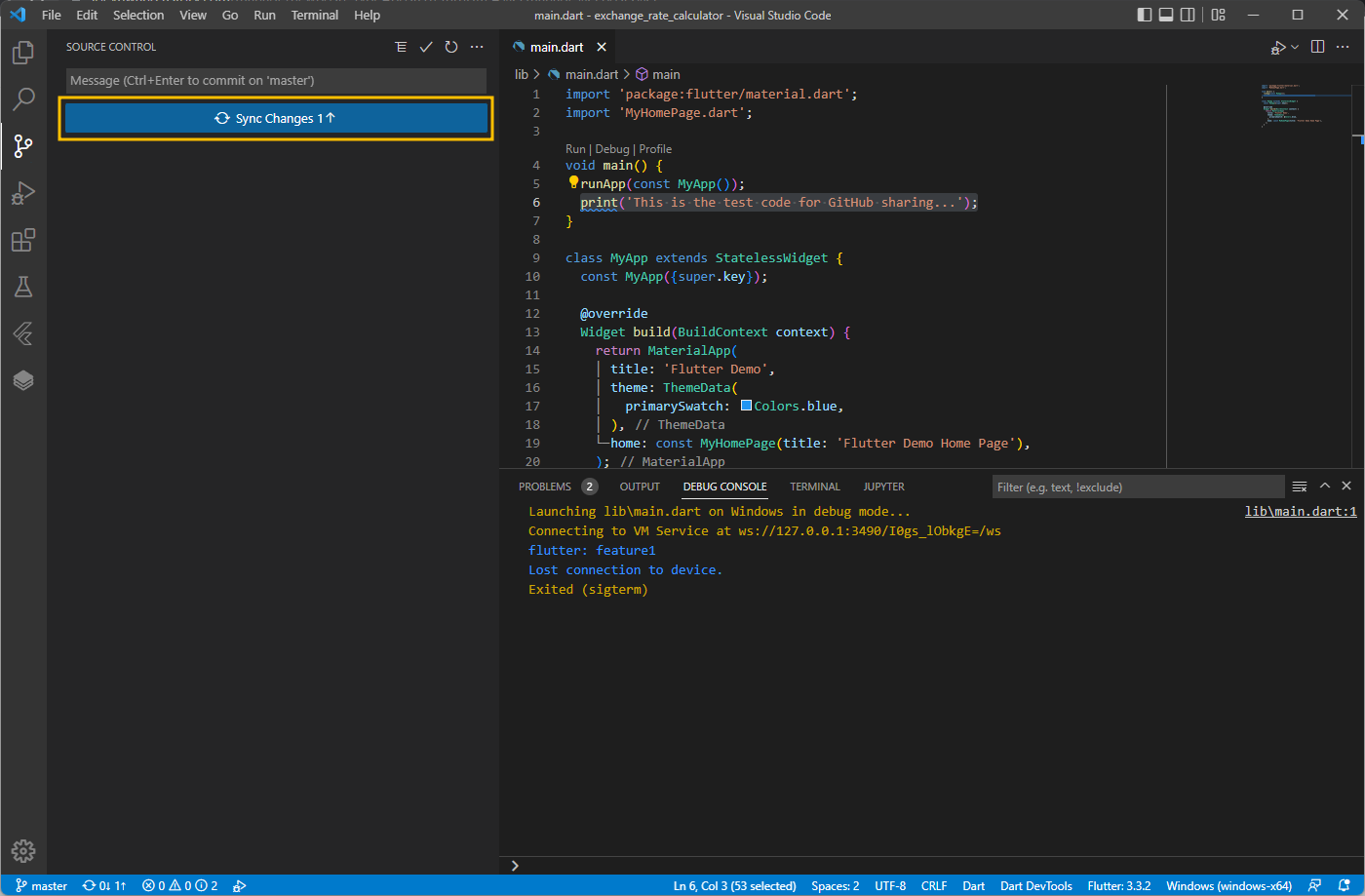The height and width of the screenshot is (896, 1365).
Task: Click the debug console filter field
Action: [1138, 487]
